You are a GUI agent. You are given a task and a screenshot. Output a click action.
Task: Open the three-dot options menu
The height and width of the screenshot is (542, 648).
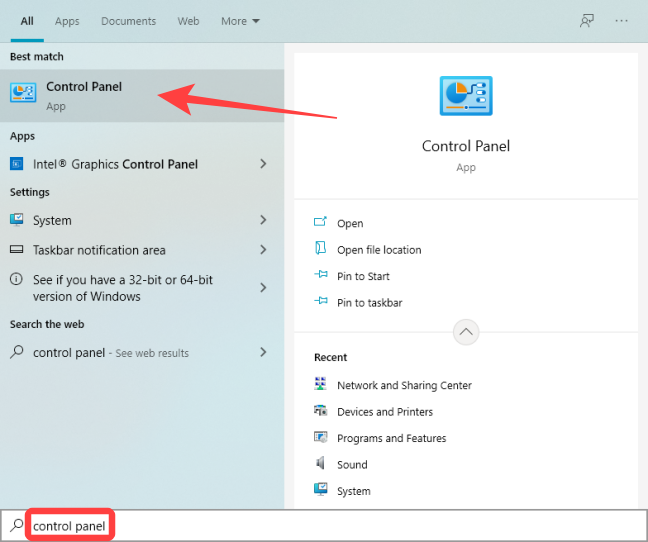coord(623,21)
